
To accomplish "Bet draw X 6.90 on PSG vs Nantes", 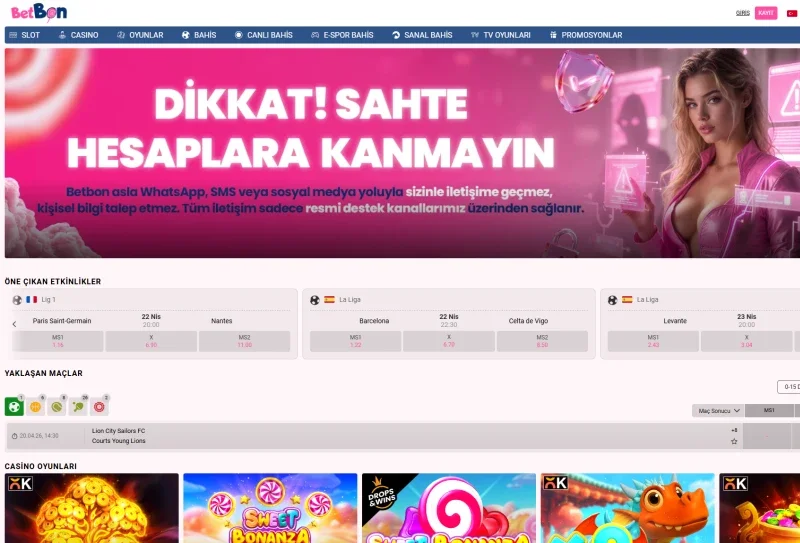I will (x=151, y=341).
